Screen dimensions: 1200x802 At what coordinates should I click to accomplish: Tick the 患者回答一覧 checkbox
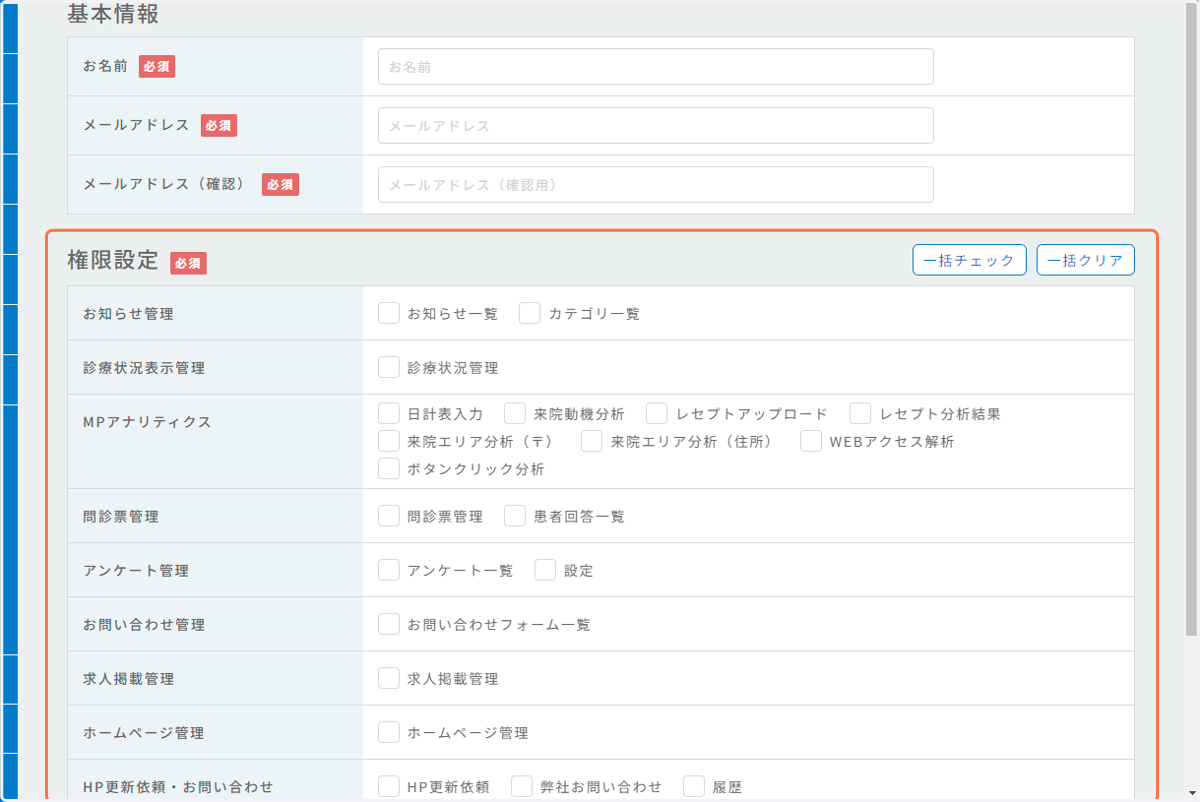click(515, 516)
